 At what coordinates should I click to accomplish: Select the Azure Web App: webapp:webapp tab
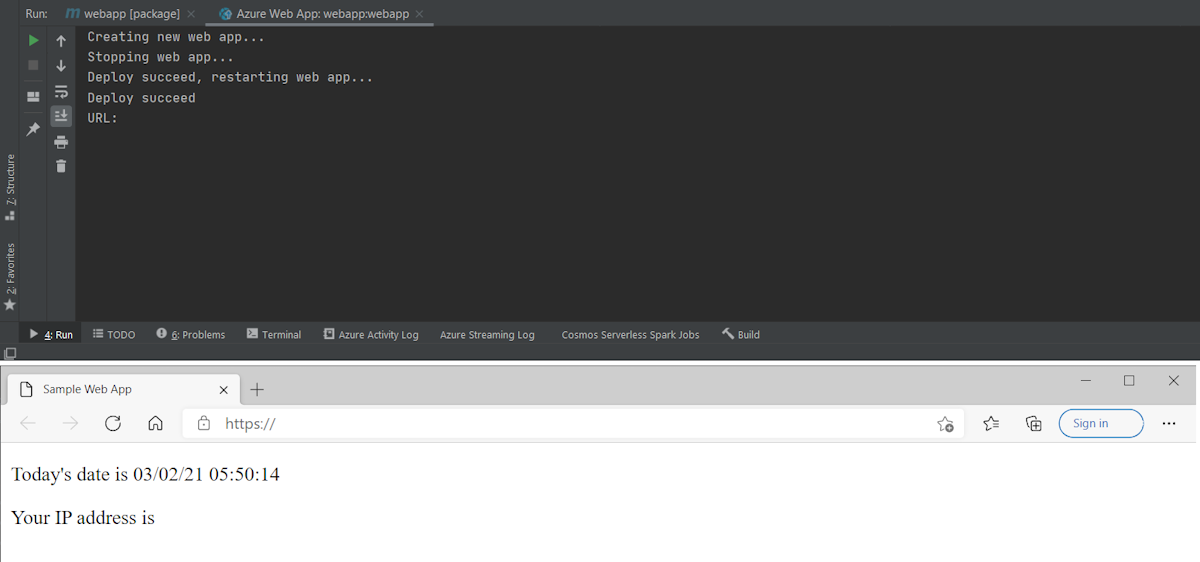[314, 14]
